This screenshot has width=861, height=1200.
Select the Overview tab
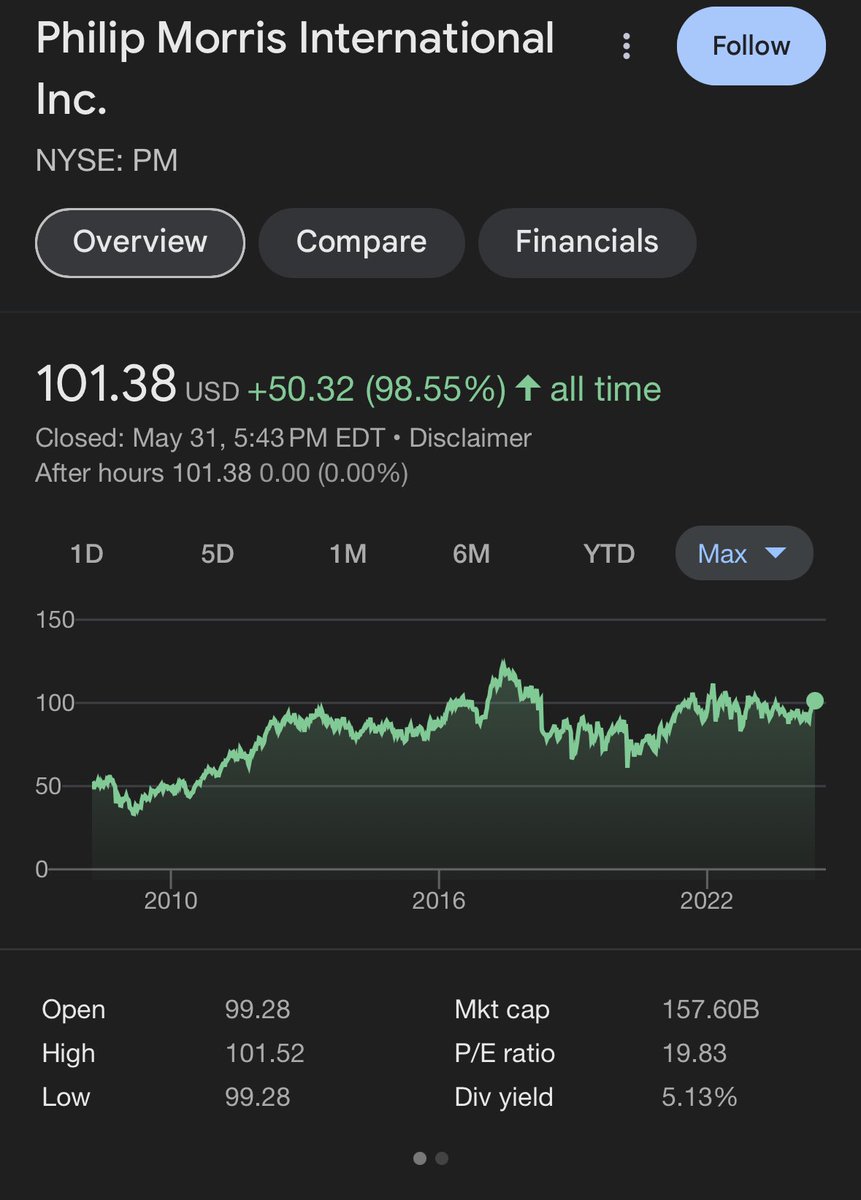pyautogui.click(x=140, y=242)
